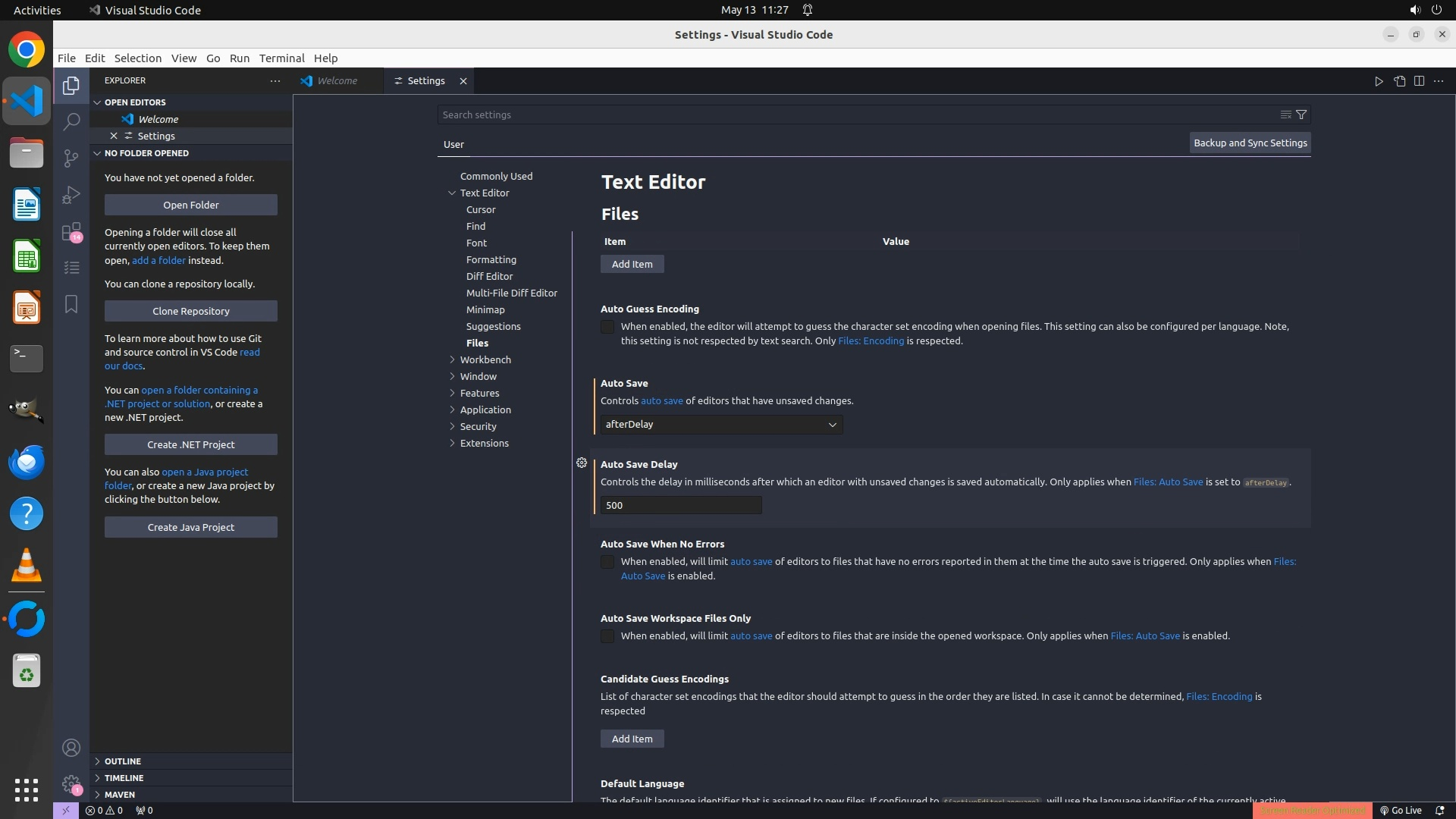Open the Terminal menu
The width and height of the screenshot is (1456, 819).
click(281, 58)
